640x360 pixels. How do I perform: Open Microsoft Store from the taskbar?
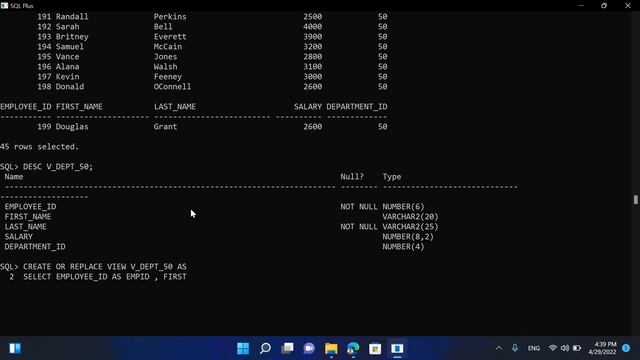point(375,348)
